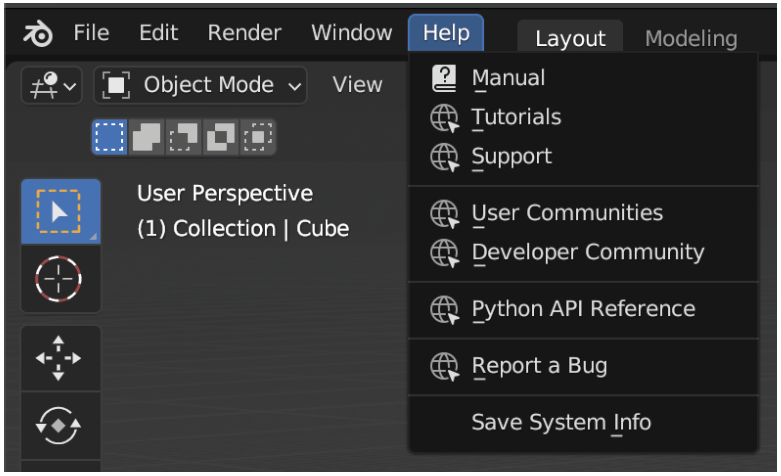Screen dimensions: 781x476
Task: Open the Object Mode dropdown
Action: (x=200, y=85)
